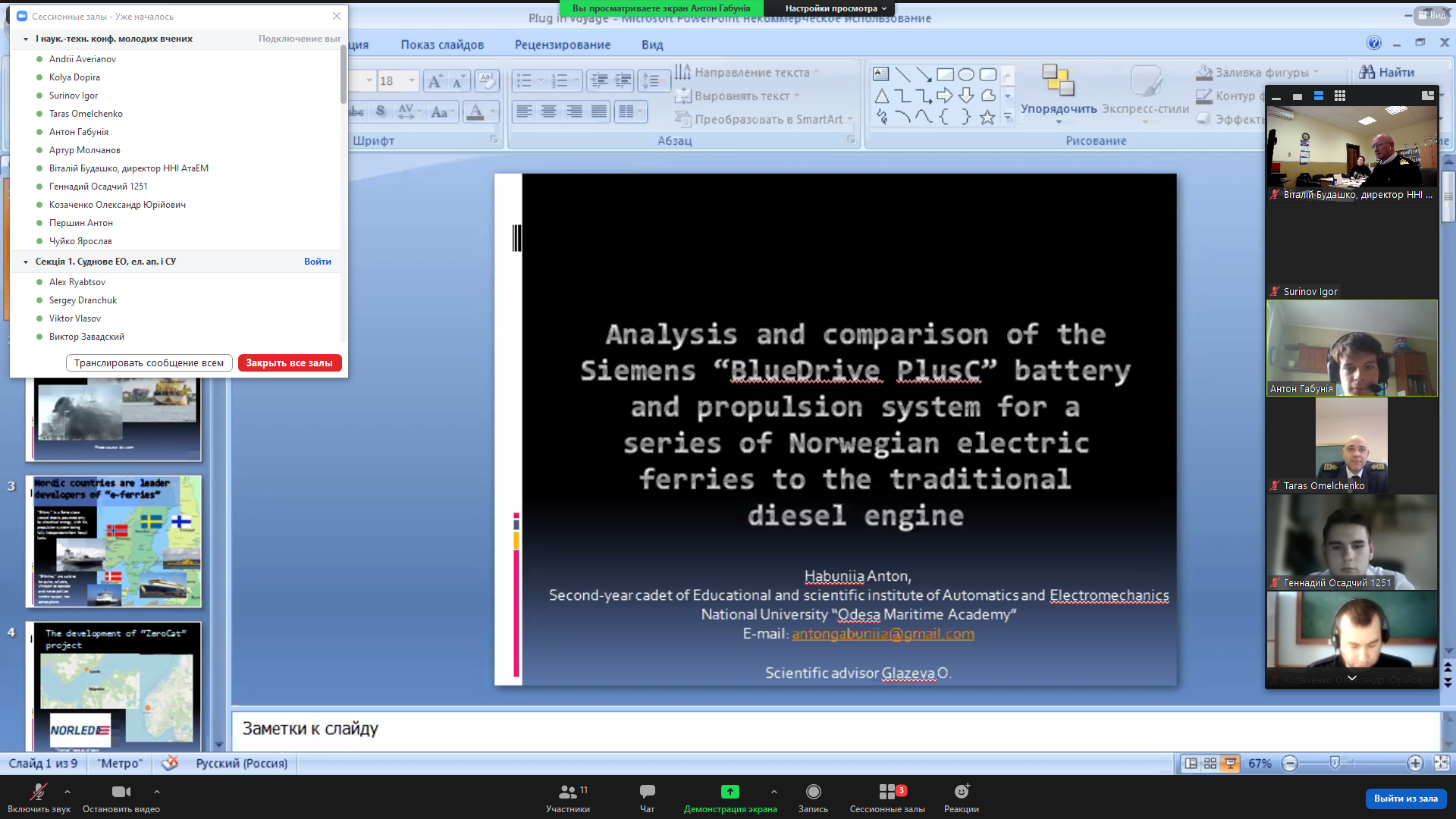The height and width of the screenshot is (819, 1456).
Task: Start Демонстрация экрана screen sharing
Action: pyautogui.click(x=730, y=798)
